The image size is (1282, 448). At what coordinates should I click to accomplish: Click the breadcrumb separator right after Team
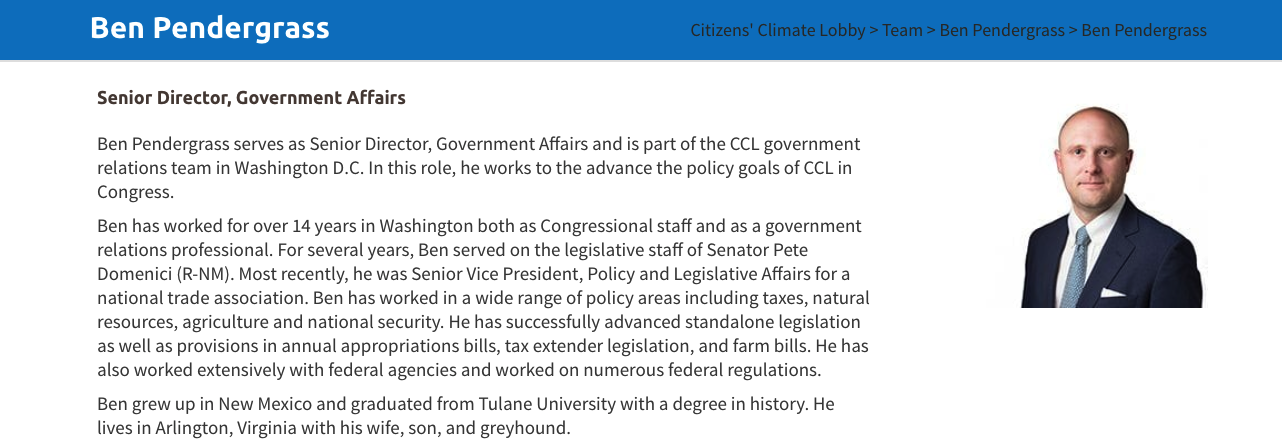(931, 30)
